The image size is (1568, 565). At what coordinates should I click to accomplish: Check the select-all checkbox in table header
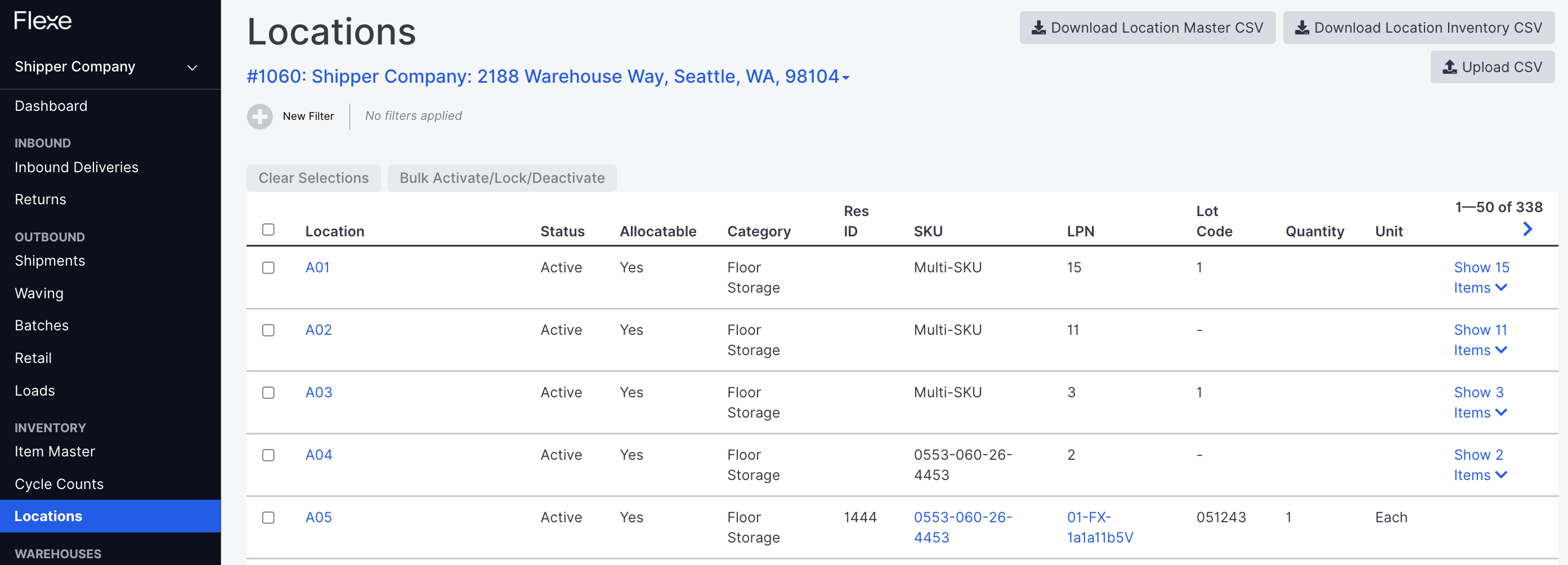(x=268, y=229)
